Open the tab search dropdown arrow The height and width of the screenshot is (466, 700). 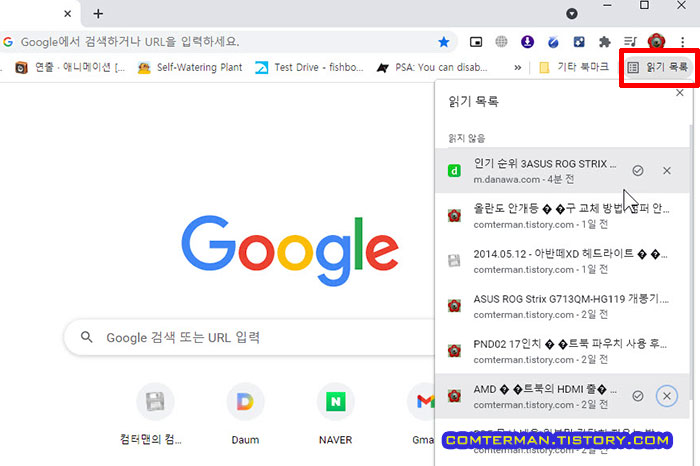coord(571,14)
